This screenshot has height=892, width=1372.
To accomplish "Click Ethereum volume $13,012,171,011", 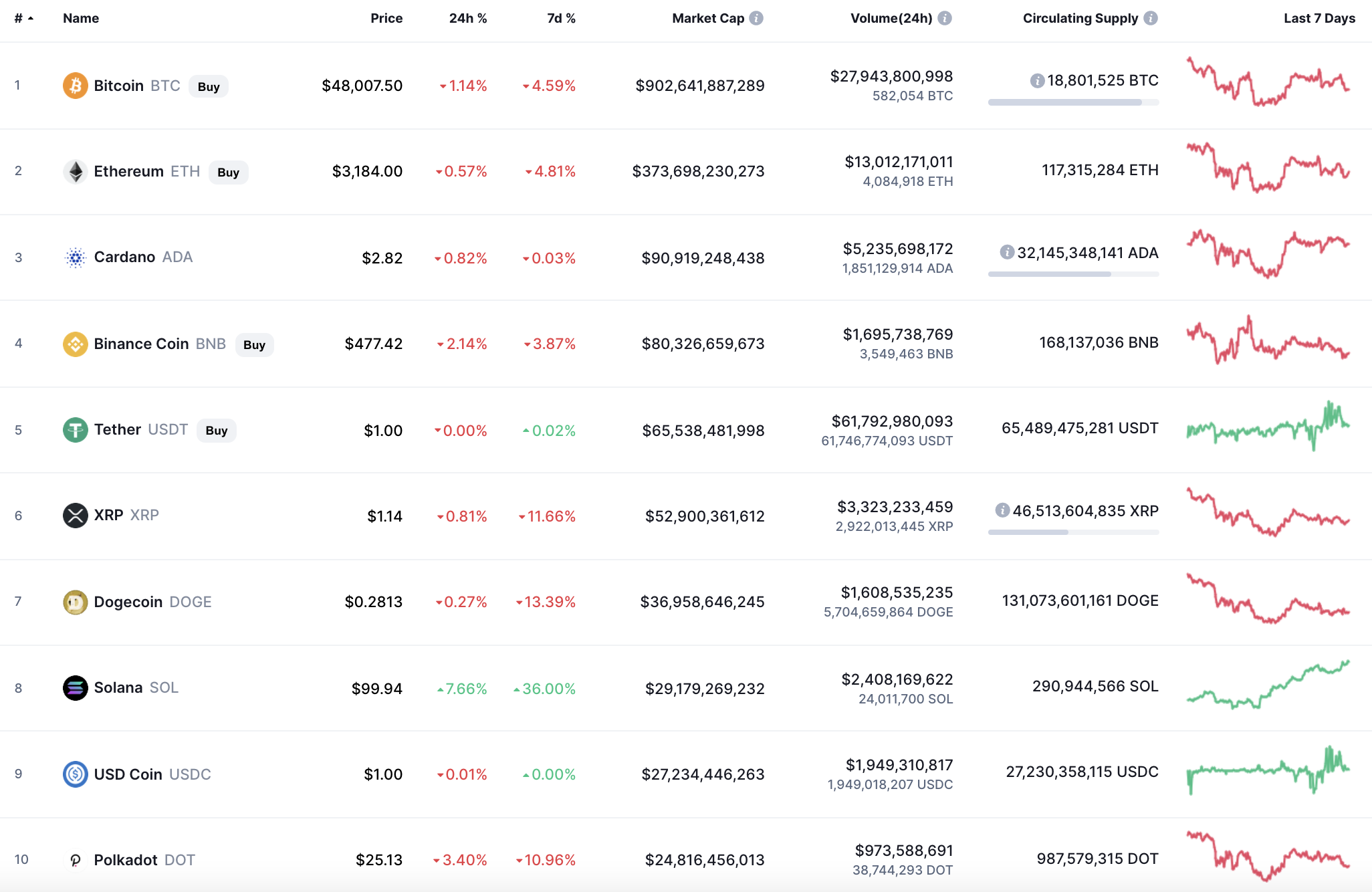I will coord(899,162).
